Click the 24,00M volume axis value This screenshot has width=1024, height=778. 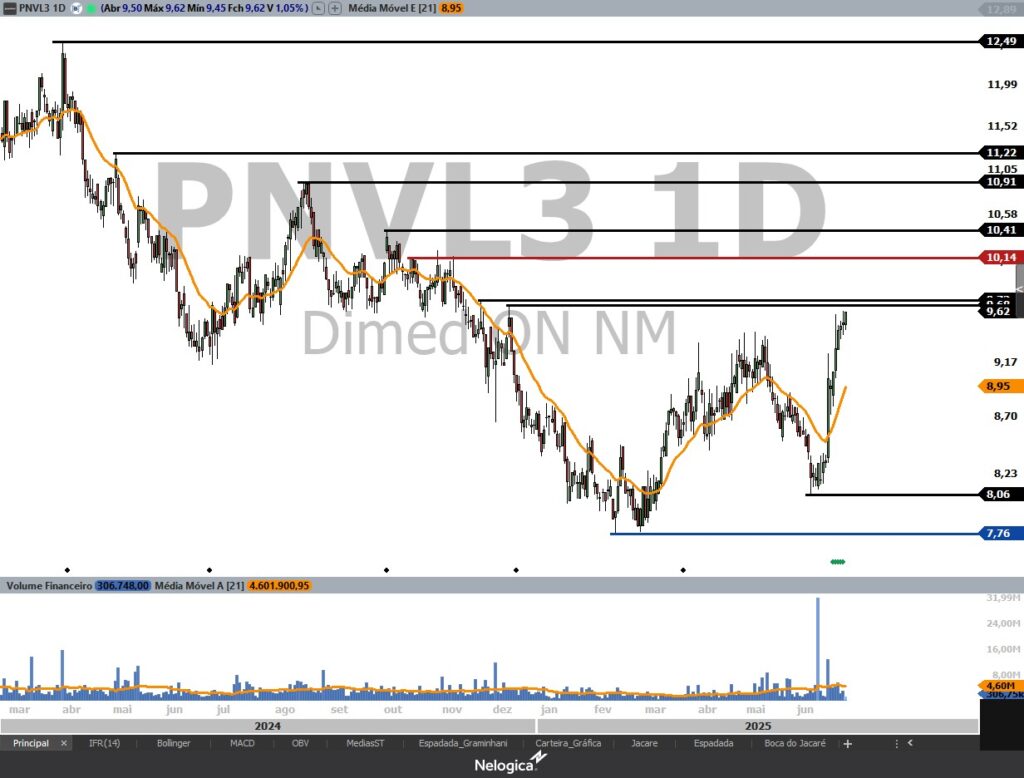(x=1003, y=623)
